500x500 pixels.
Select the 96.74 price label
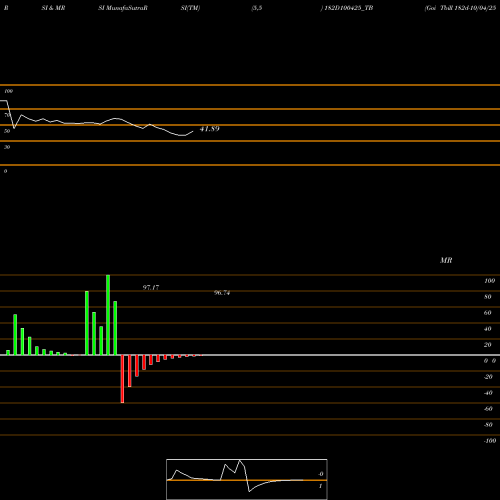pyautogui.click(x=222, y=293)
